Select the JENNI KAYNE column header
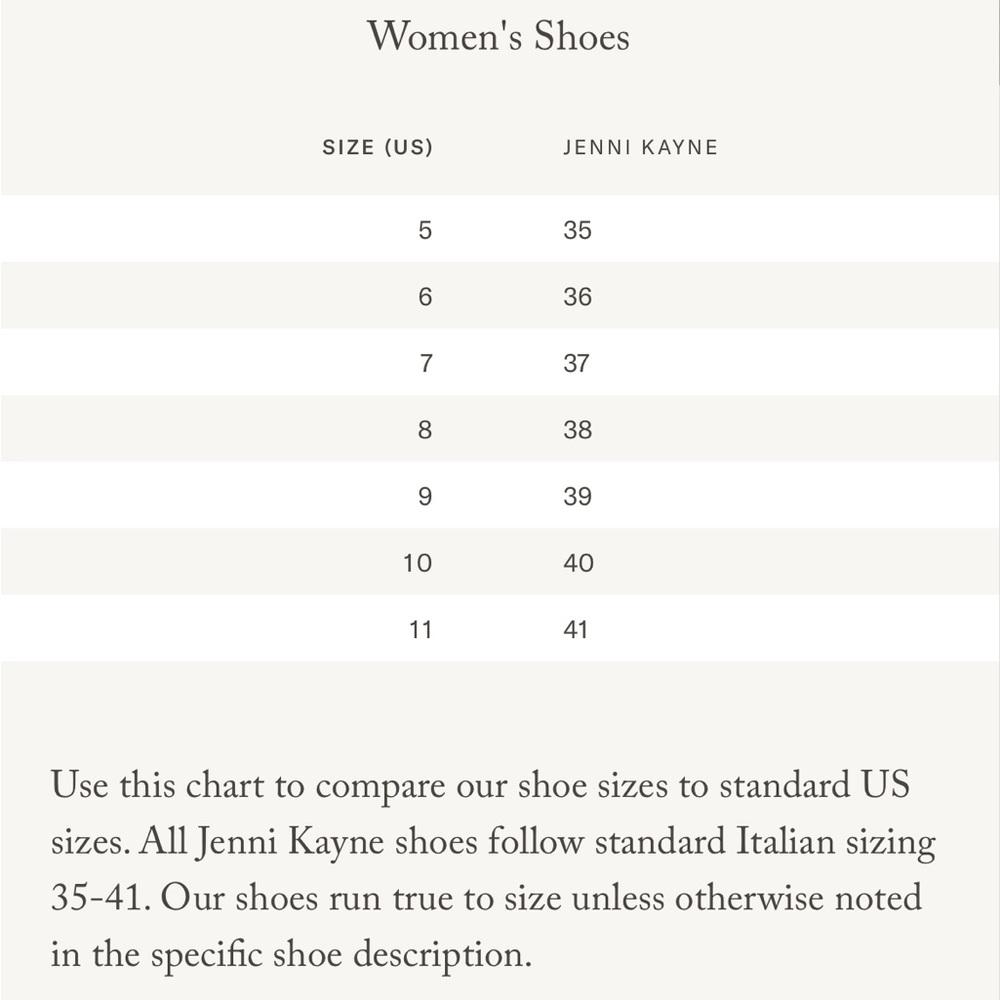Image resolution: width=1000 pixels, height=1000 pixels. [x=640, y=147]
